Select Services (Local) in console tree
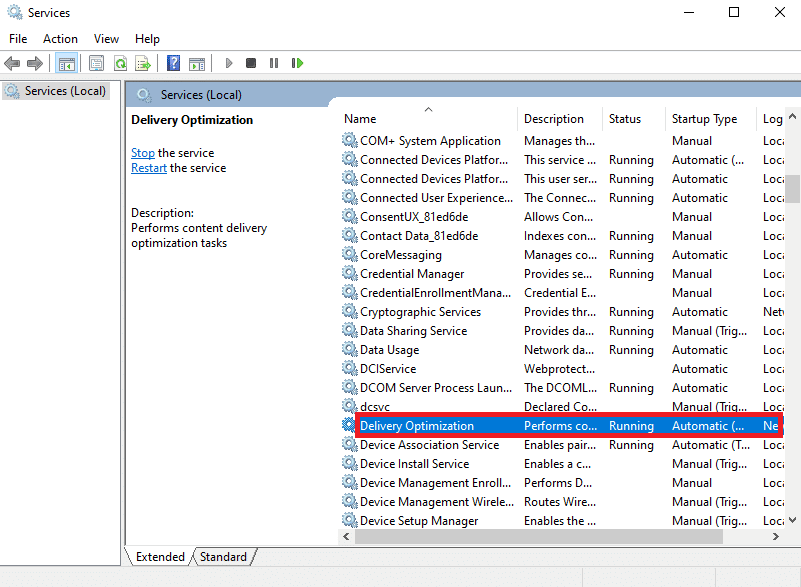 click(56, 91)
